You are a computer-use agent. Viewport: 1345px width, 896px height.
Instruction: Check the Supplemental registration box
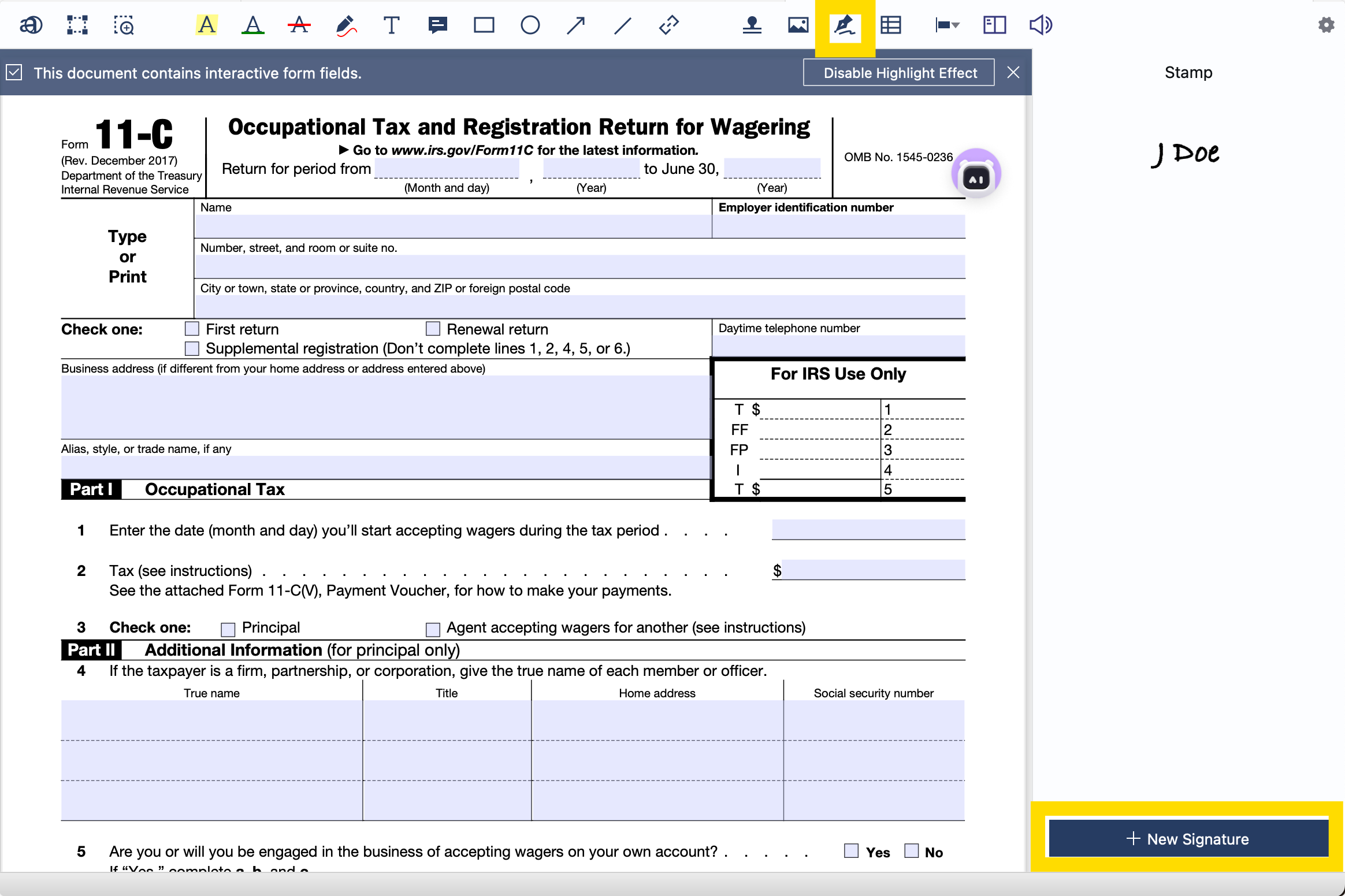click(x=192, y=348)
